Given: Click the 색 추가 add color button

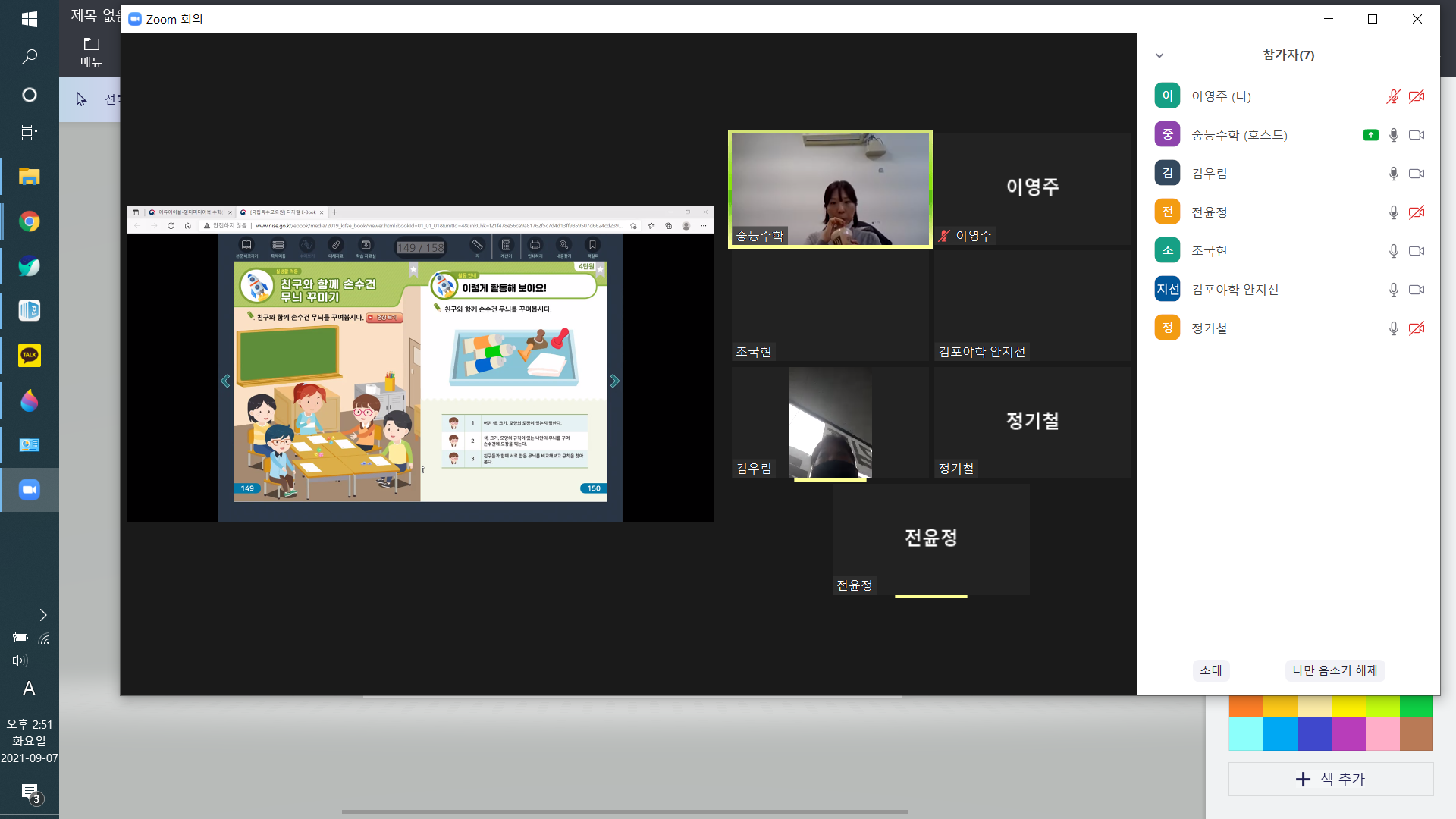Looking at the screenshot, I should [1331, 779].
